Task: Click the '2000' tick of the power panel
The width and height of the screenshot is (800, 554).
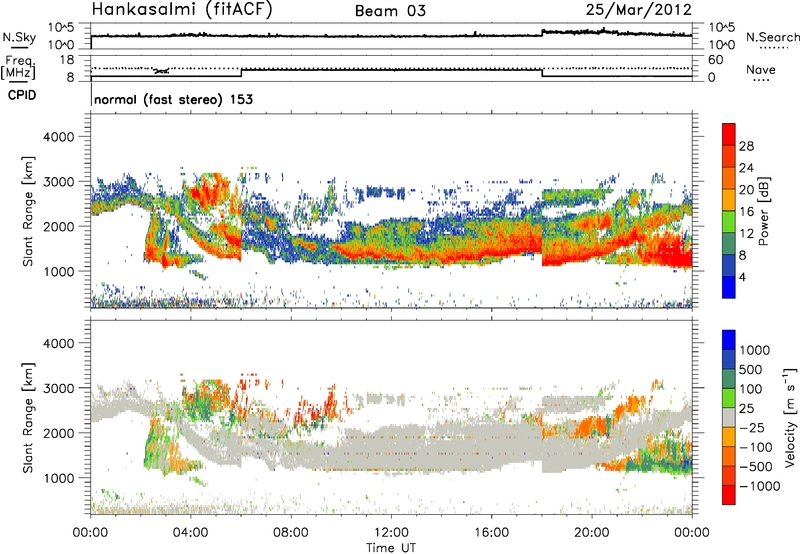Action: coord(58,226)
